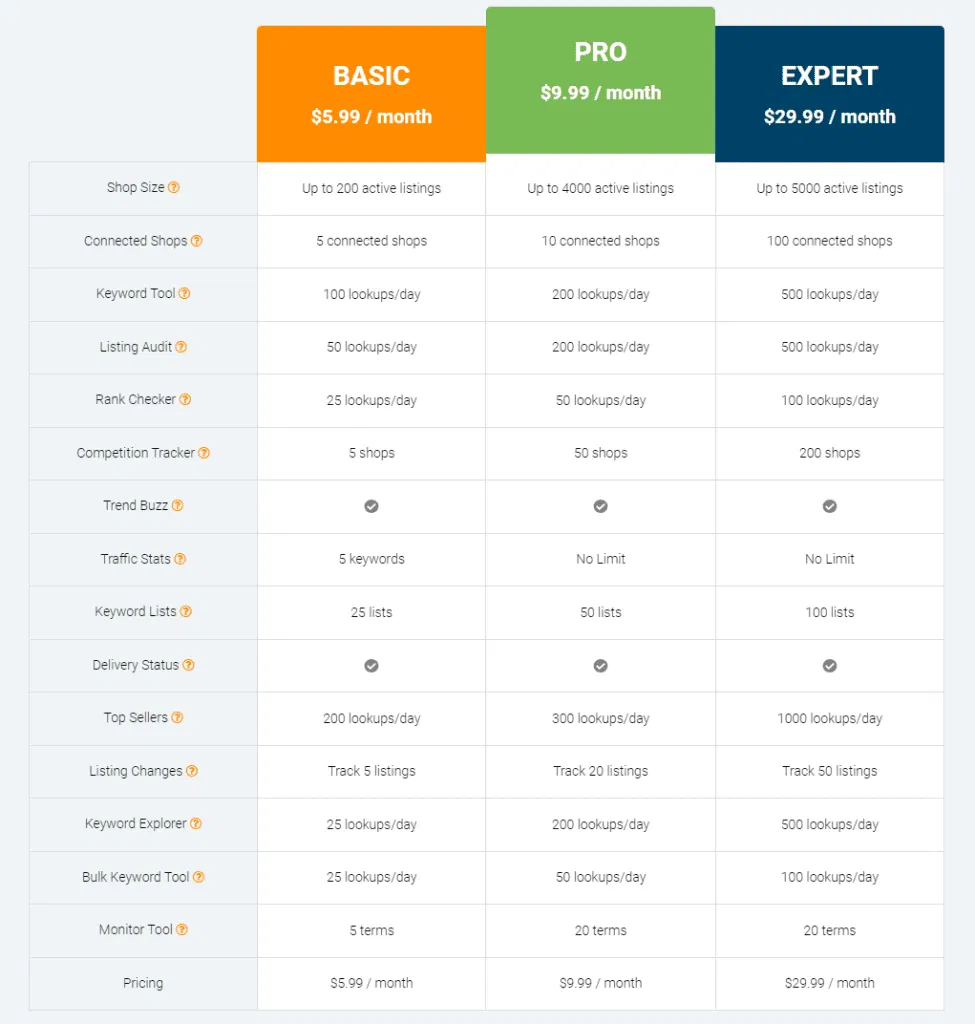Open the Trend Buzz help tooltip icon

[x=176, y=506]
